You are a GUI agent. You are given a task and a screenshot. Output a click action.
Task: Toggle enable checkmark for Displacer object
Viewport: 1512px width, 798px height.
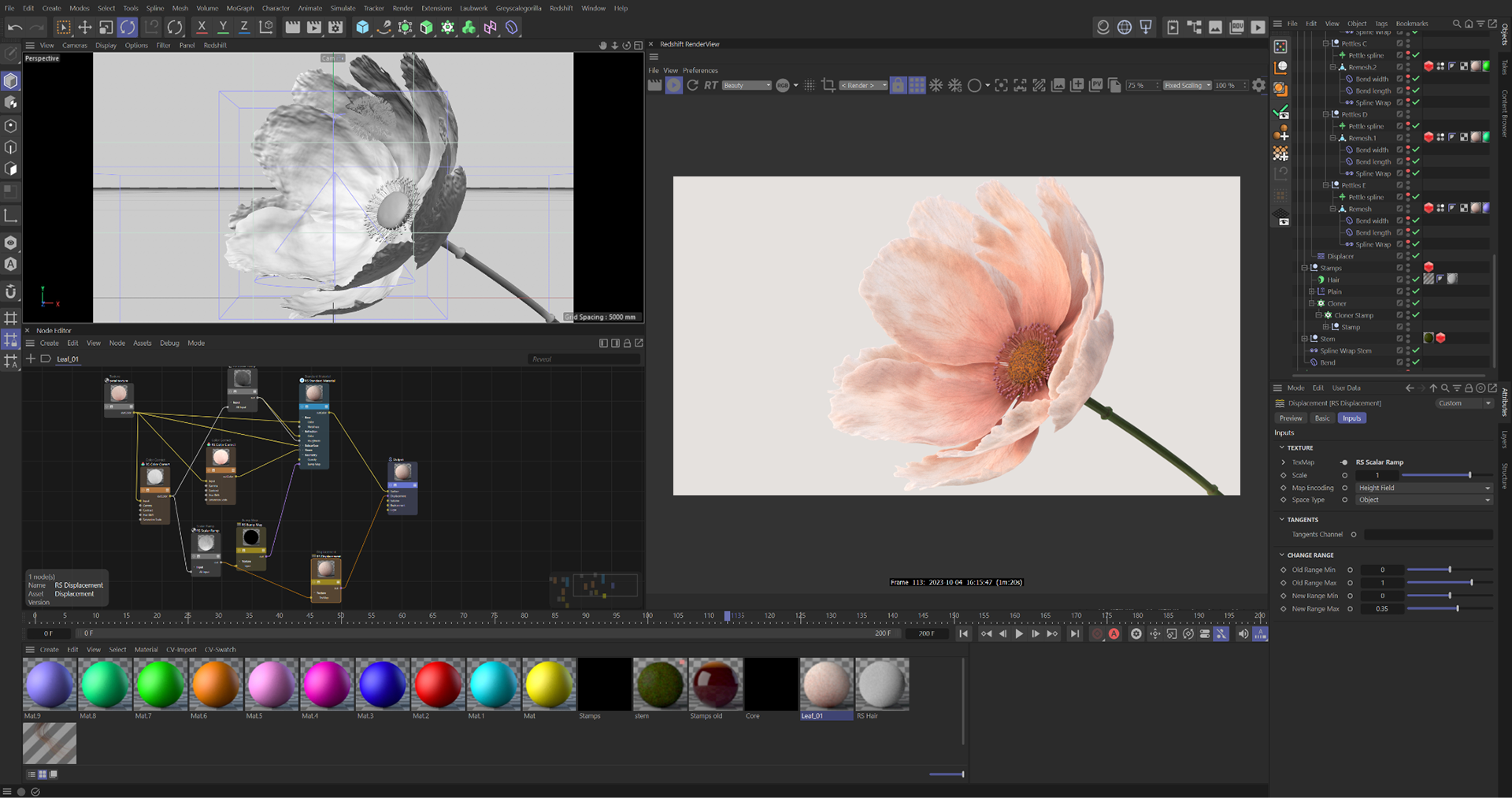[1415, 256]
